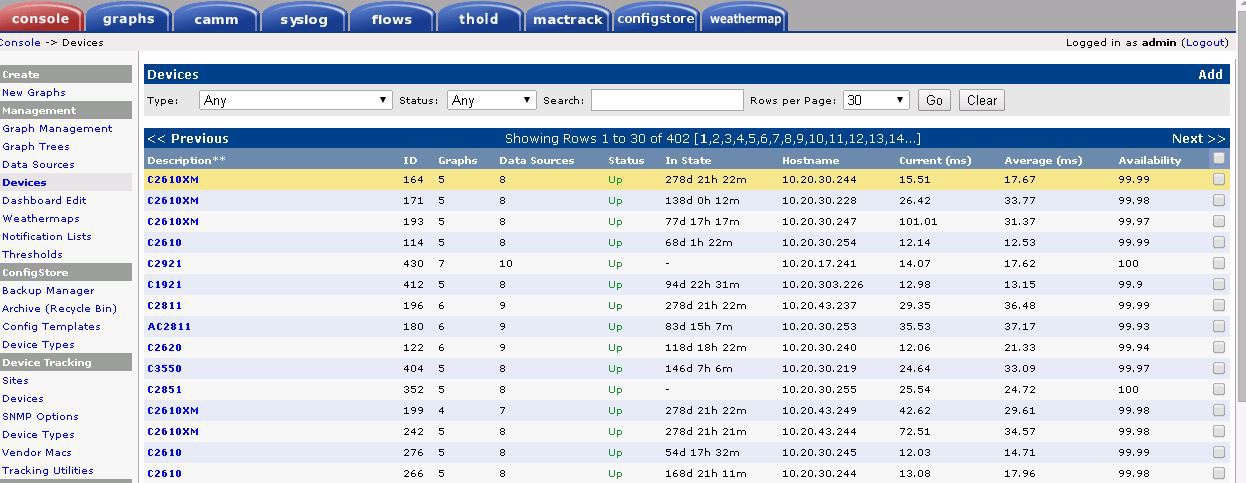
Task: Open the syslog tab
Action: pyautogui.click(x=304, y=18)
